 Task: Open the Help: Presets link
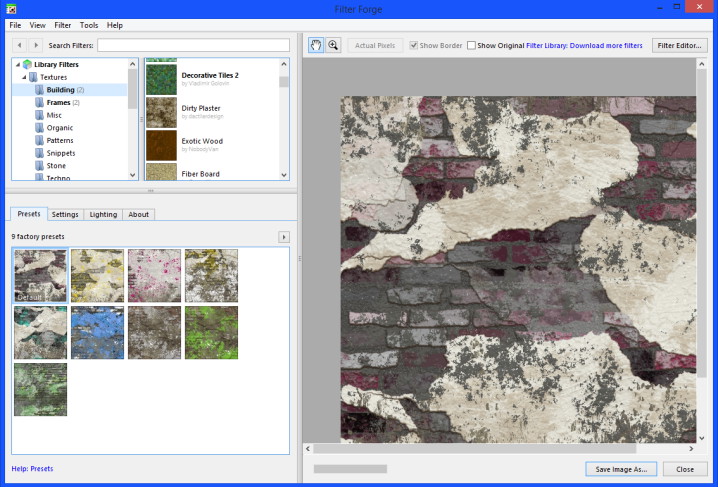pyautogui.click(x=33, y=469)
